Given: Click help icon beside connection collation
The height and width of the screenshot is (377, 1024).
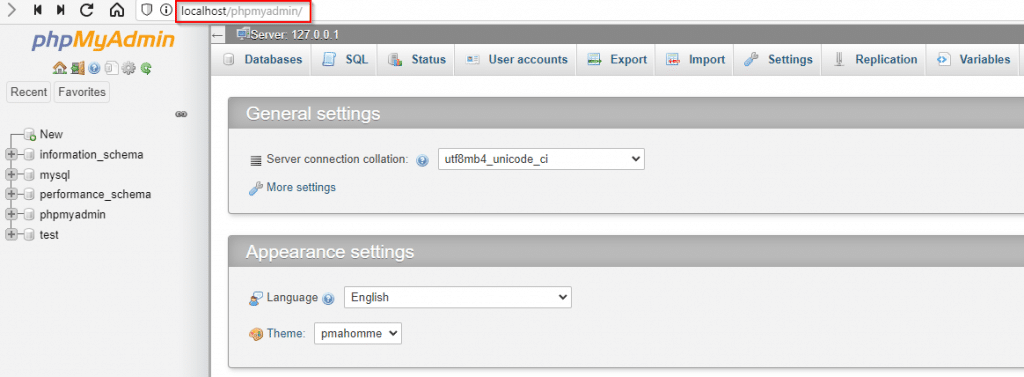Looking at the screenshot, I should point(423,160).
